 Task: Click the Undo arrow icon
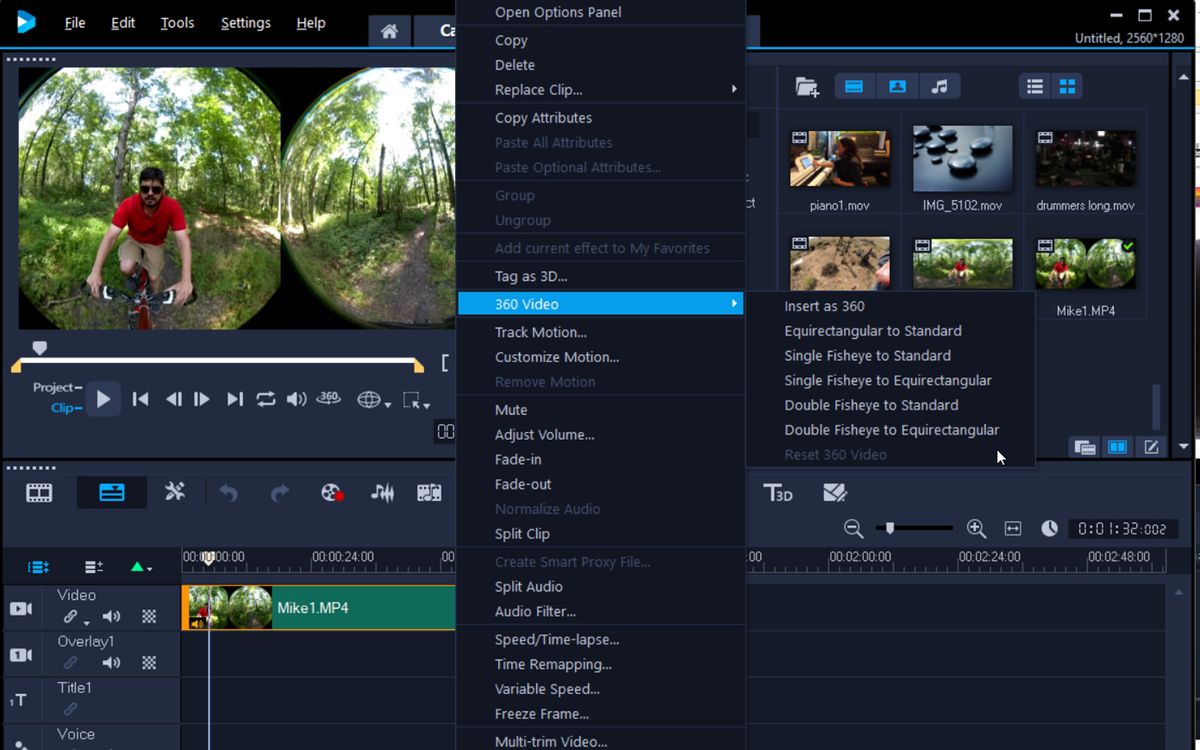(229, 492)
